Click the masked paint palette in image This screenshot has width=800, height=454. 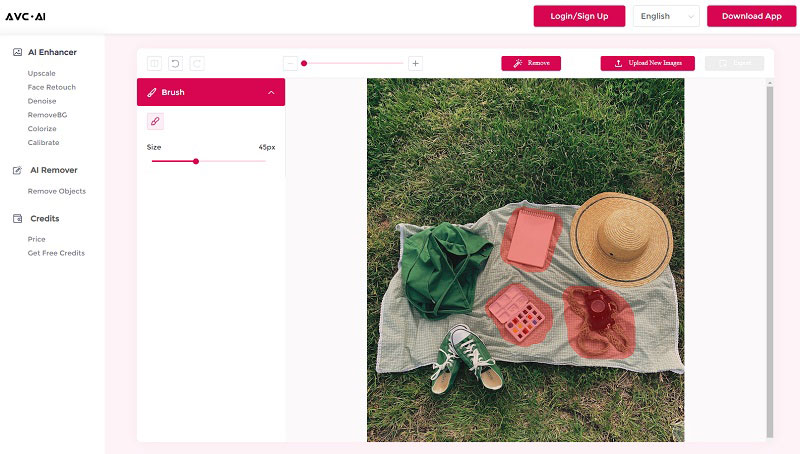tap(516, 313)
